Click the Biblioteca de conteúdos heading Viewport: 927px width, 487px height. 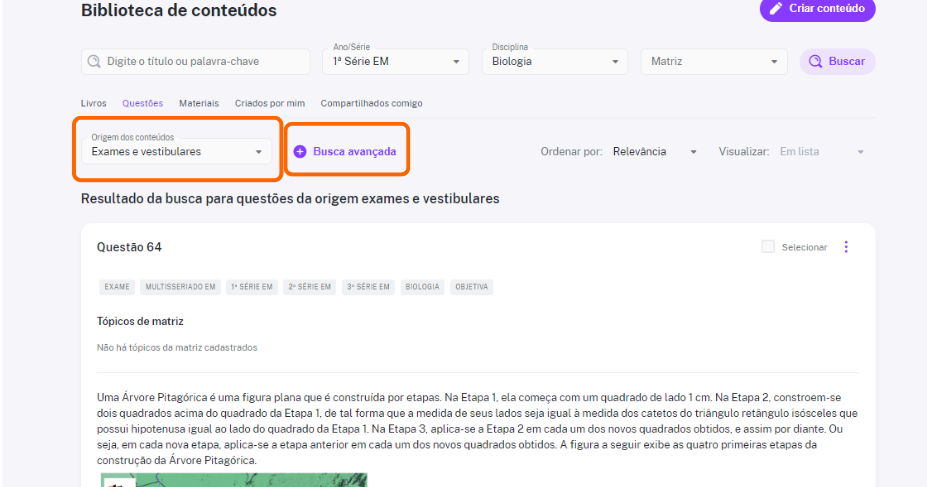pyautogui.click(x=179, y=10)
